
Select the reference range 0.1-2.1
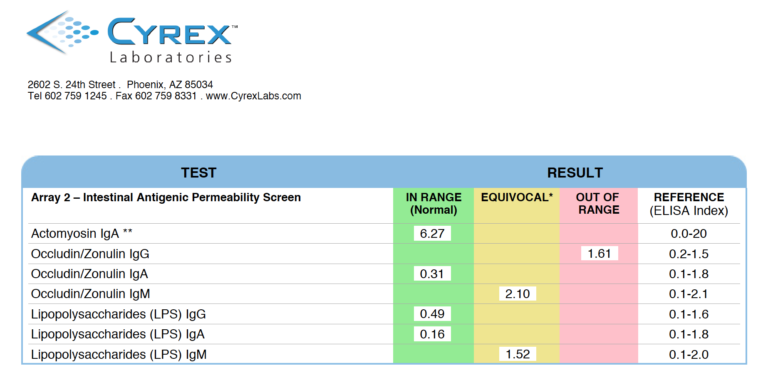coord(689,294)
